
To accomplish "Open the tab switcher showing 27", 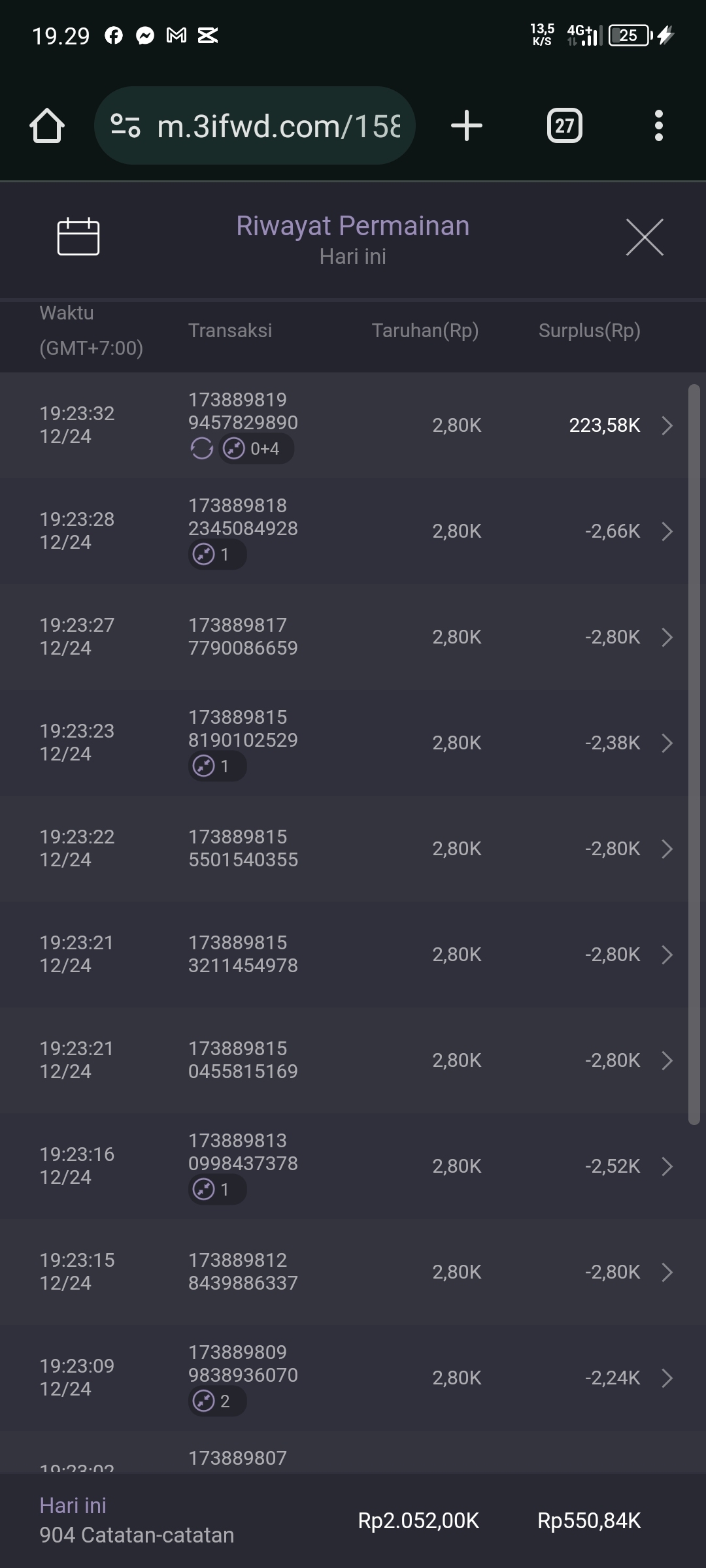I will pos(564,125).
